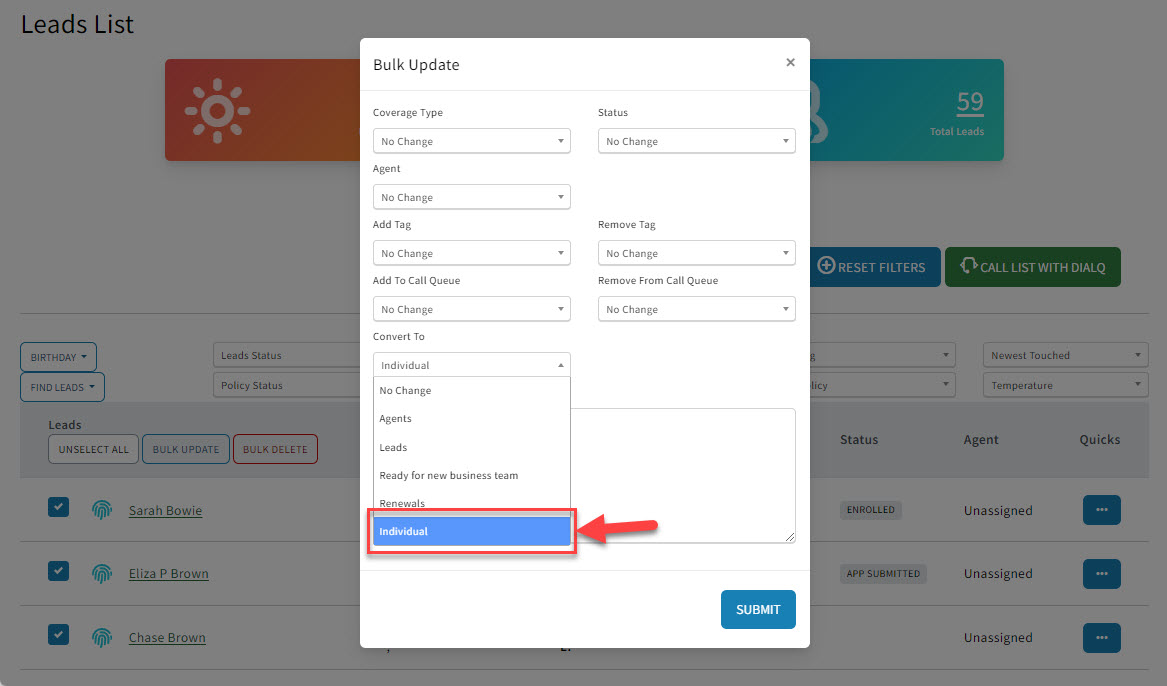Uncheck Chase Brown's checkbox
Viewport: 1167px width, 686px height.
click(x=59, y=635)
